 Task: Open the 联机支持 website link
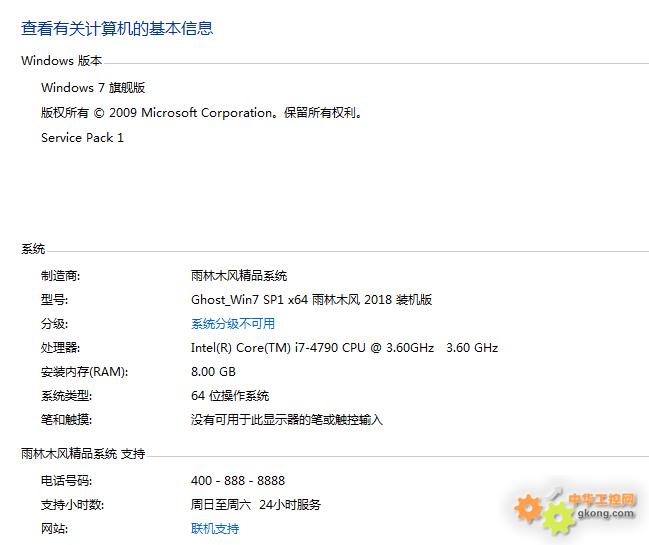tap(215, 528)
